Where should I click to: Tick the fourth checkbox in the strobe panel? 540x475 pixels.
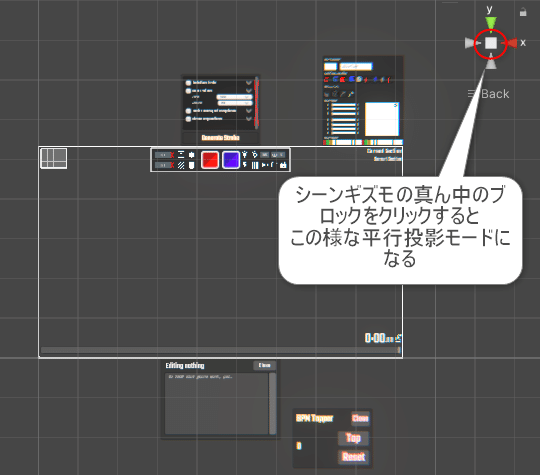tap(188, 119)
